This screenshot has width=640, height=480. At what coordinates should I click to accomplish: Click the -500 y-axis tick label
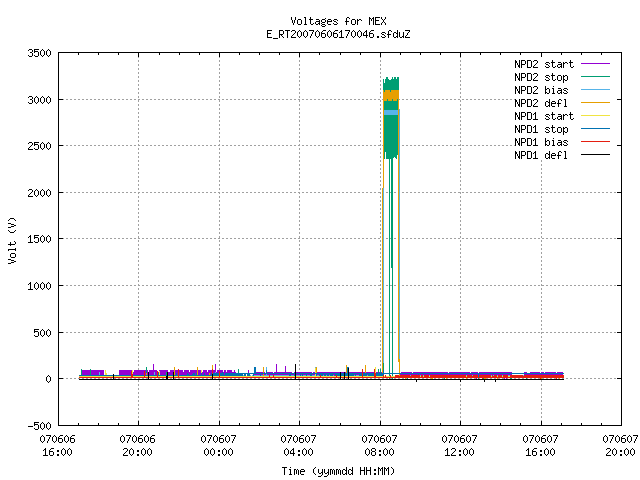point(39,426)
